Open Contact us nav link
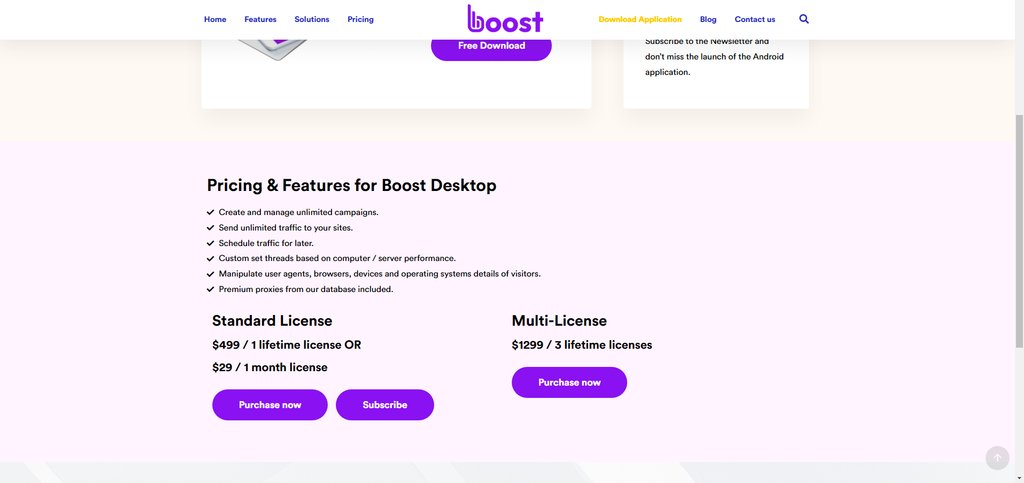This screenshot has height=483, width=1024. point(755,20)
